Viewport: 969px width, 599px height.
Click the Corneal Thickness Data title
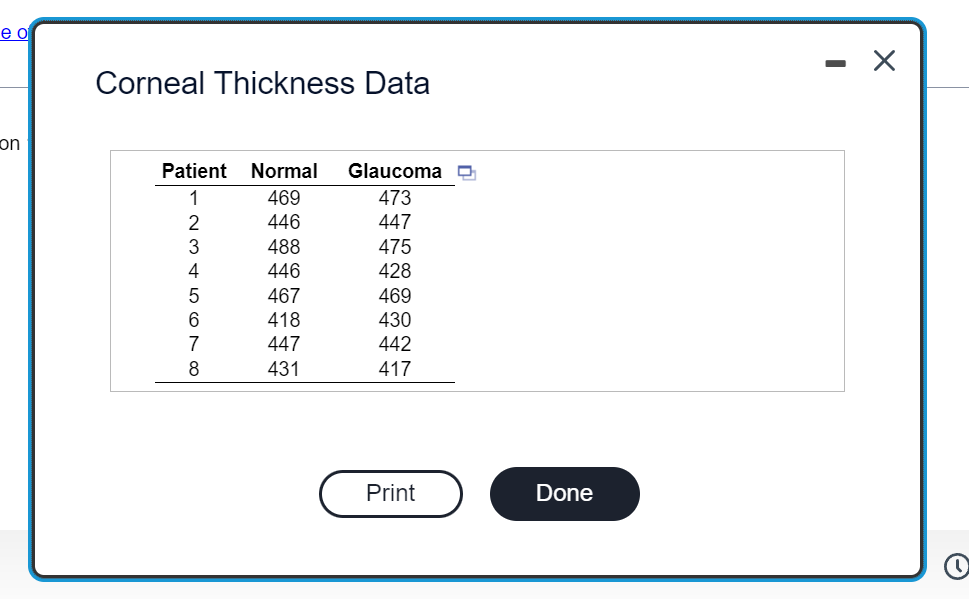tap(262, 84)
